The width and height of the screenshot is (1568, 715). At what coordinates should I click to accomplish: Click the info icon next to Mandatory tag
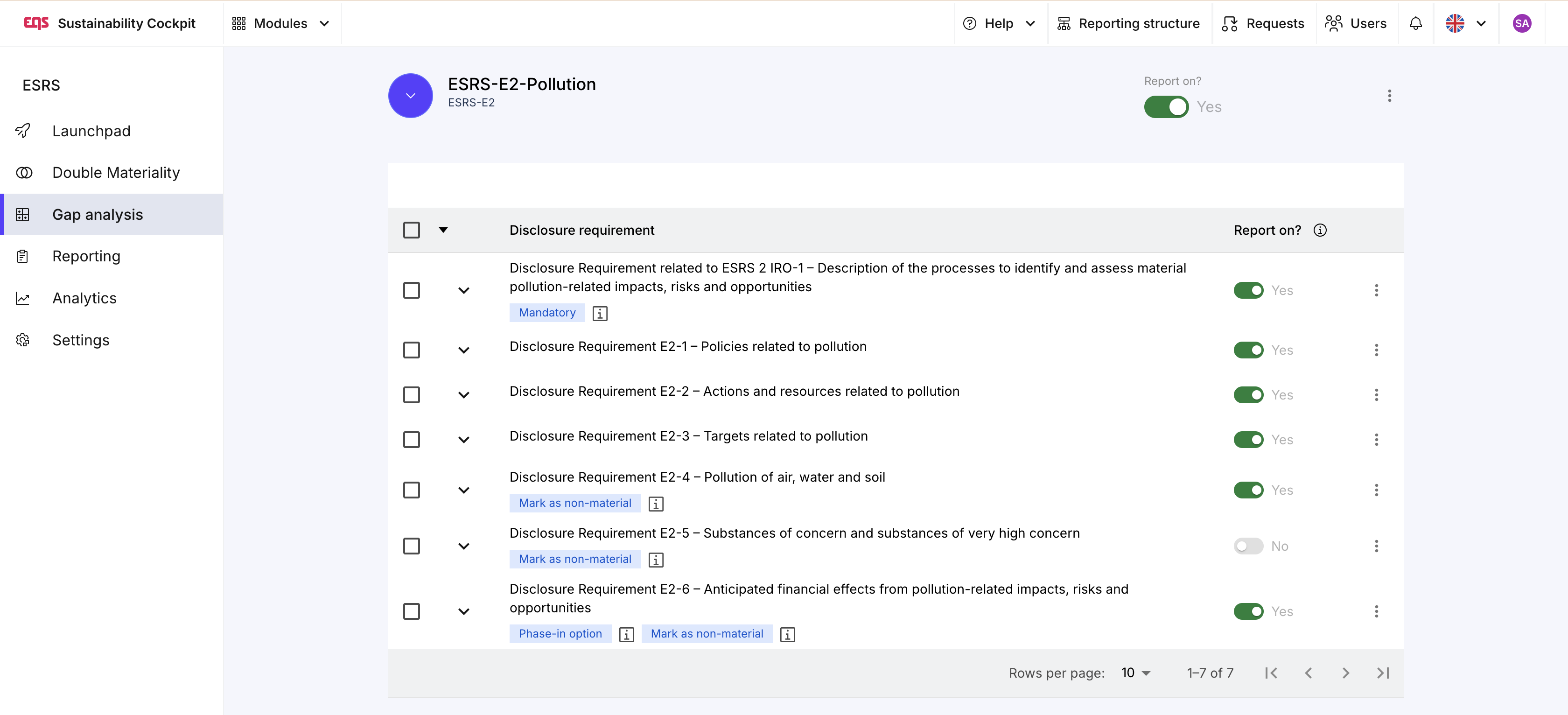[600, 313]
